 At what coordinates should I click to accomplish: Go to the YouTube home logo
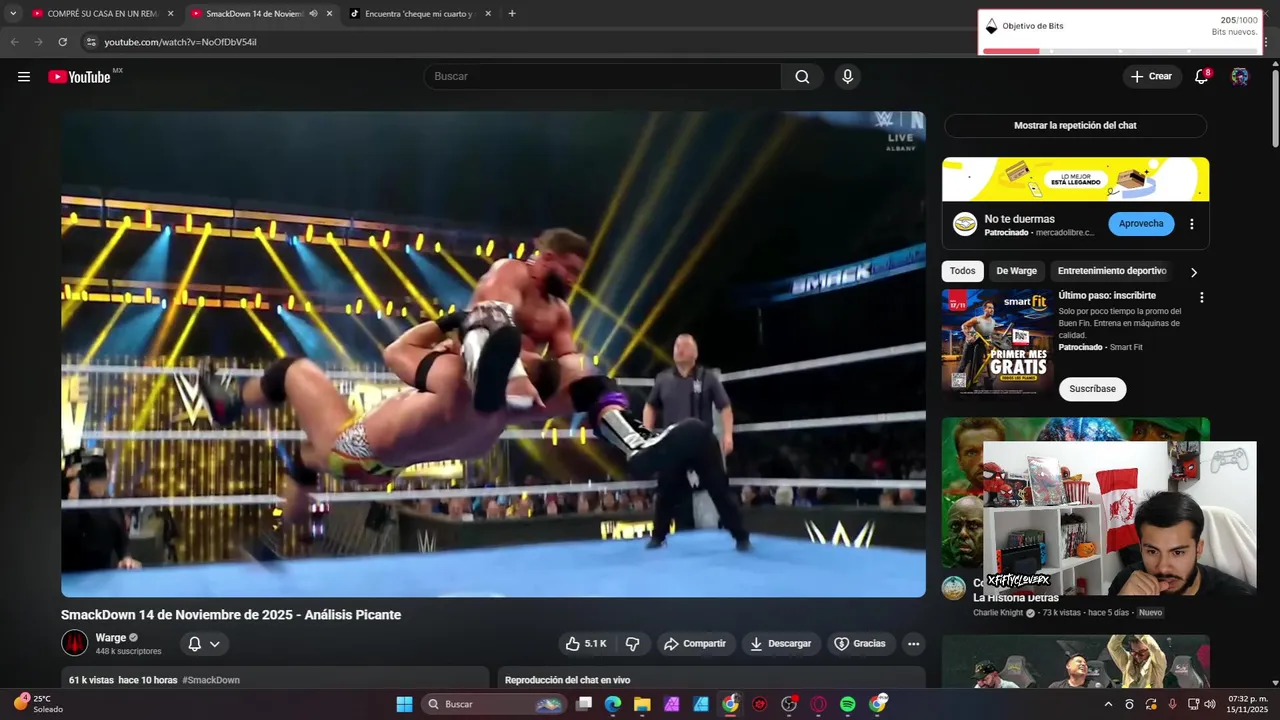click(x=80, y=77)
